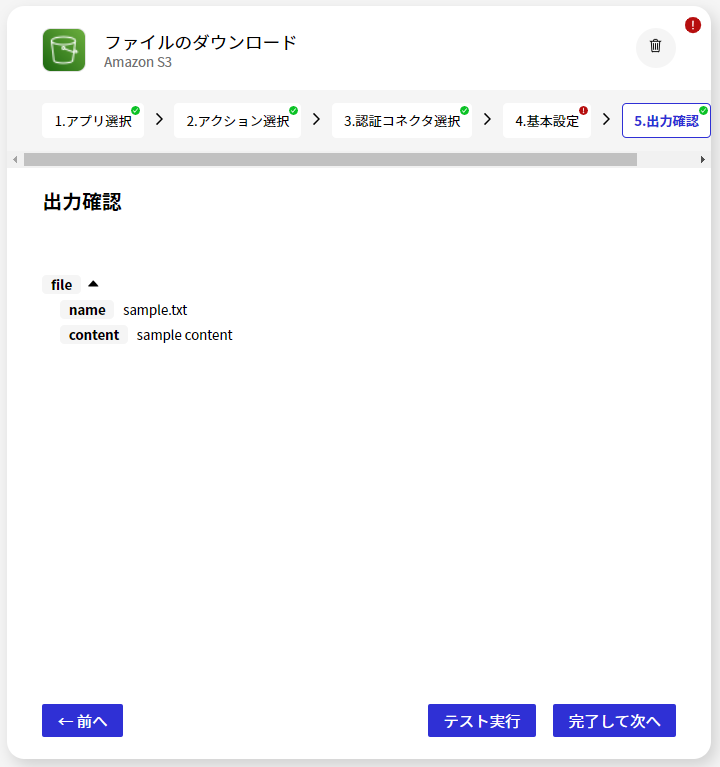Click the name key label

coord(87,310)
